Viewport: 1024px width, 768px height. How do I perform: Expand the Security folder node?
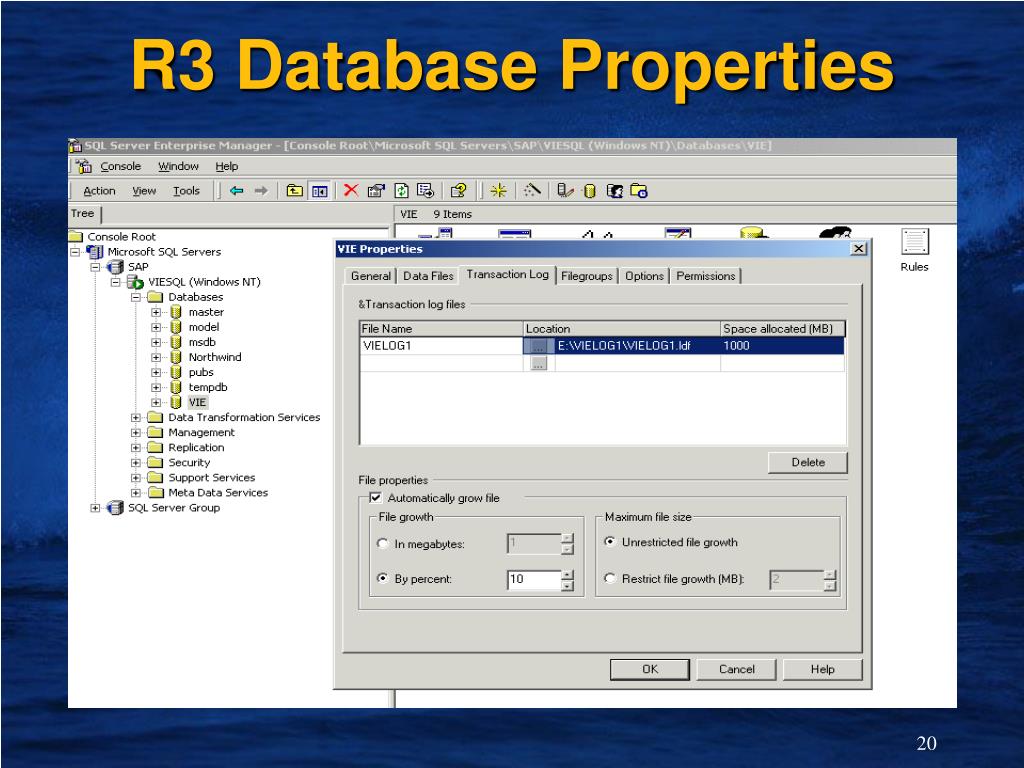(x=136, y=462)
